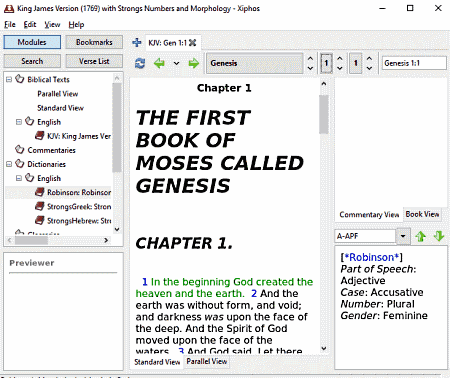
Task: Switch to the Book View tab
Action: [422, 214]
